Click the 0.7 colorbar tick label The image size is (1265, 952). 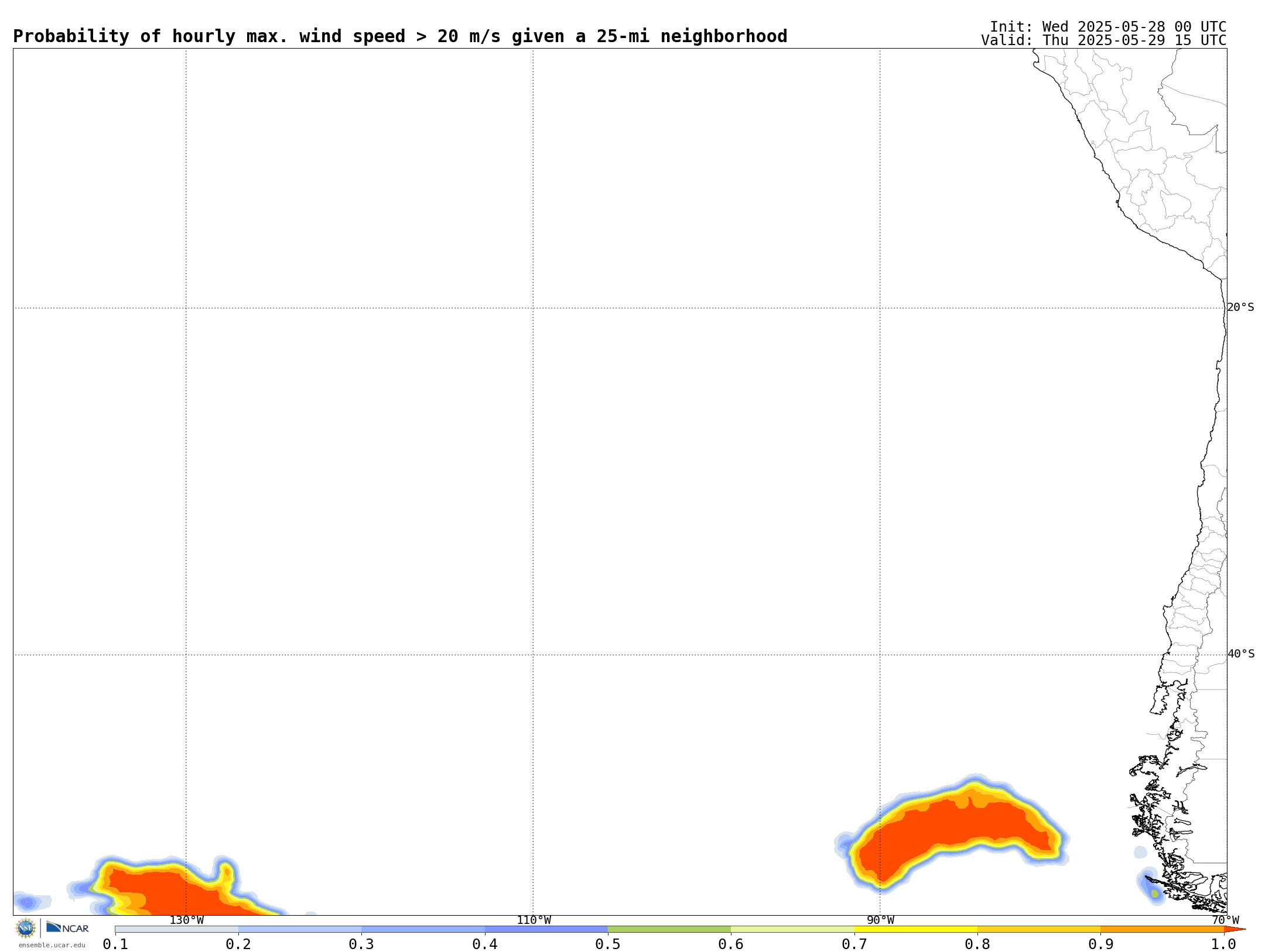(x=854, y=944)
